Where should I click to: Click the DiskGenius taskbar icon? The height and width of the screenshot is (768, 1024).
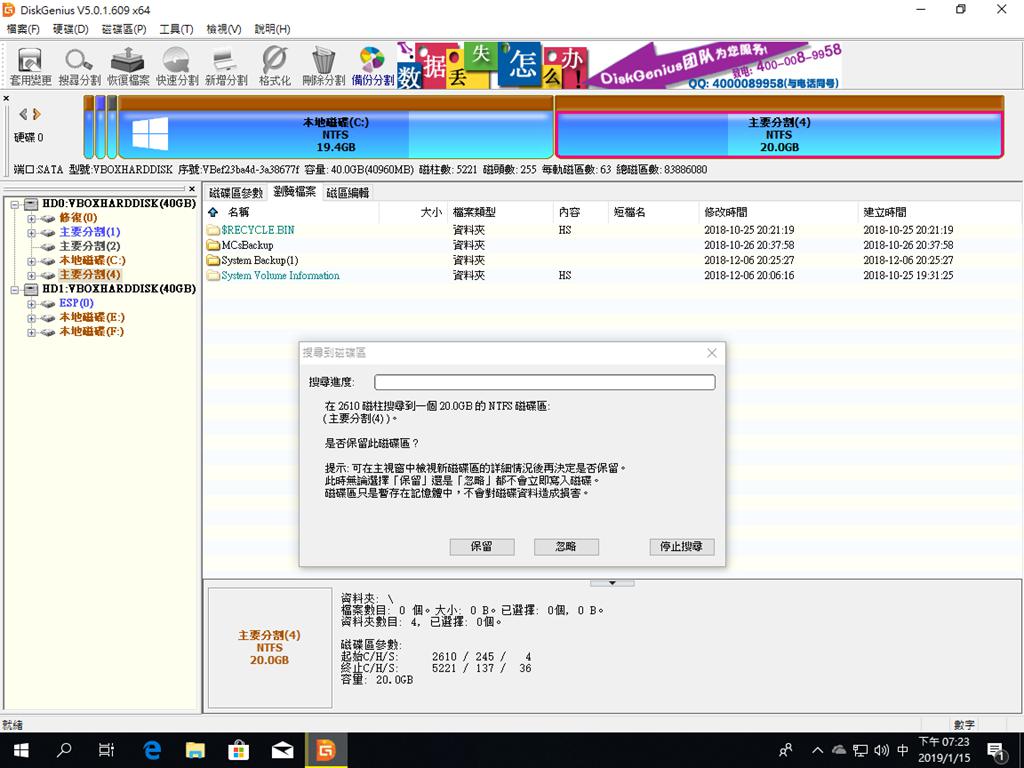click(325, 750)
